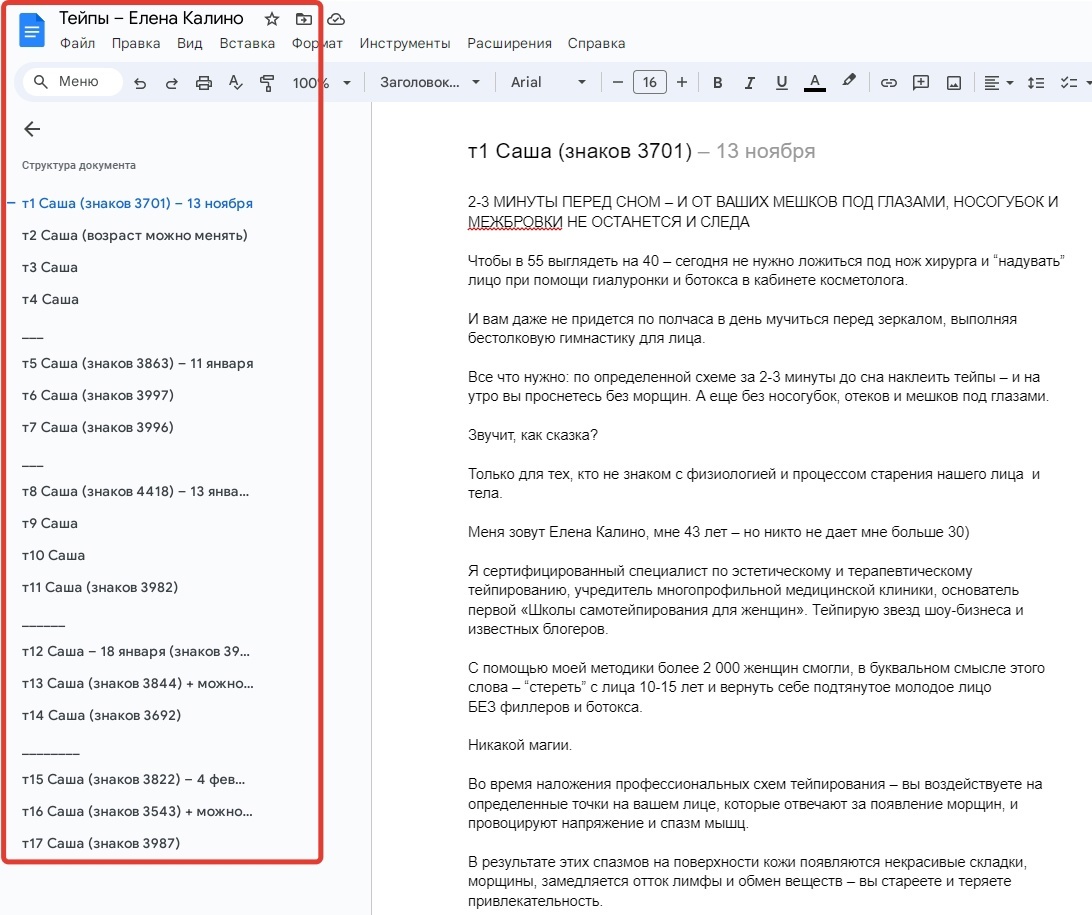Image resolution: width=1092 pixels, height=915 pixels.
Task: Activate the paint format tool
Action: pyautogui.click(x=267, y=83)
